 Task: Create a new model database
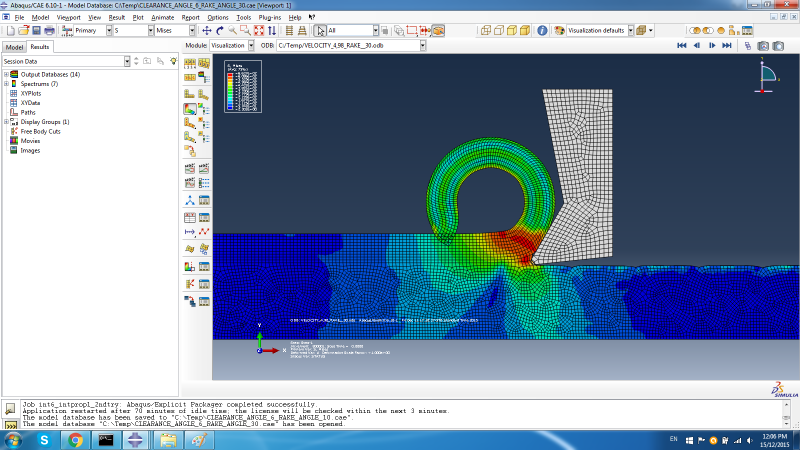click(x=11, y=31)
